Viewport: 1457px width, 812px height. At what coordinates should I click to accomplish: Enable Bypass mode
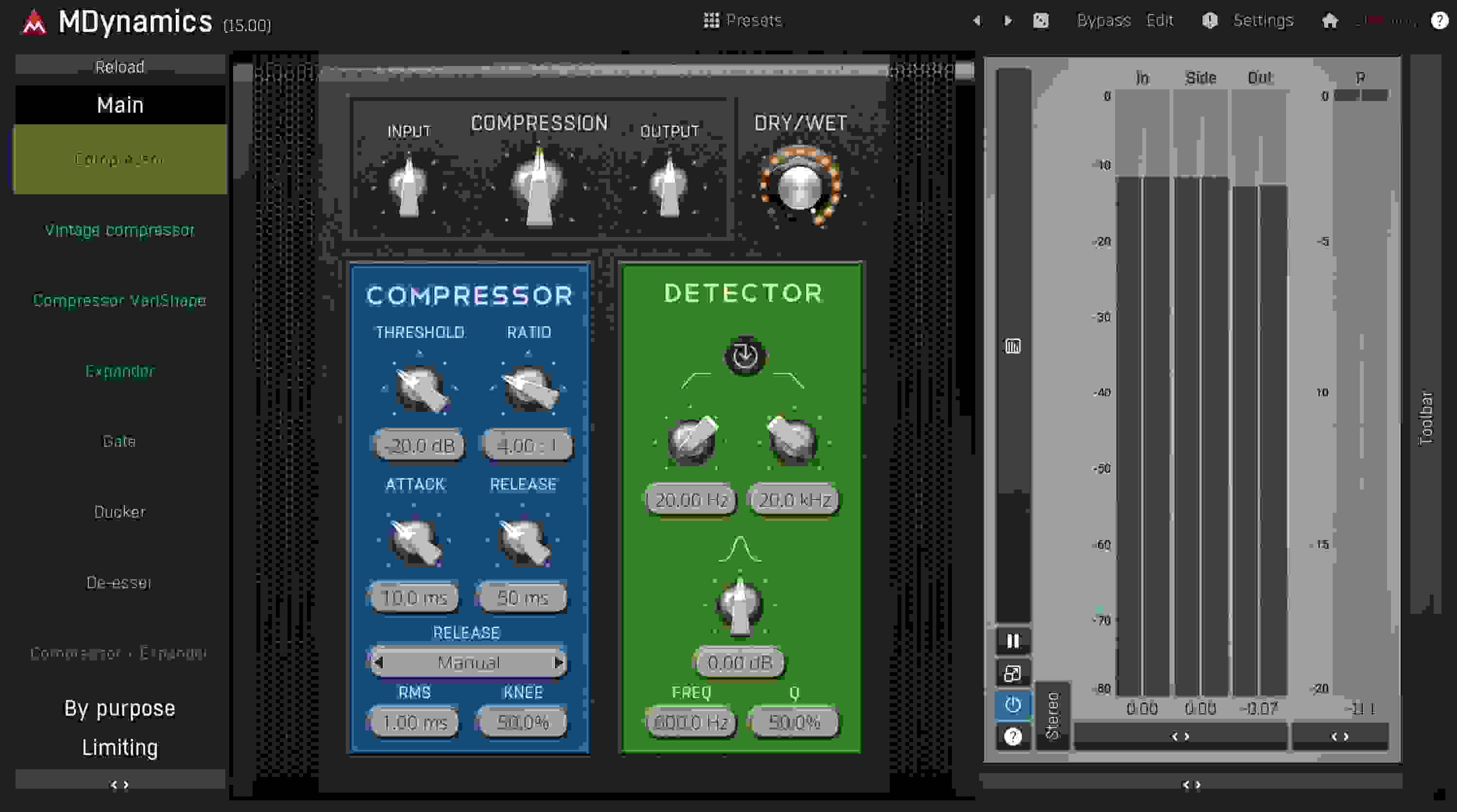click(x=1103, y=20)
